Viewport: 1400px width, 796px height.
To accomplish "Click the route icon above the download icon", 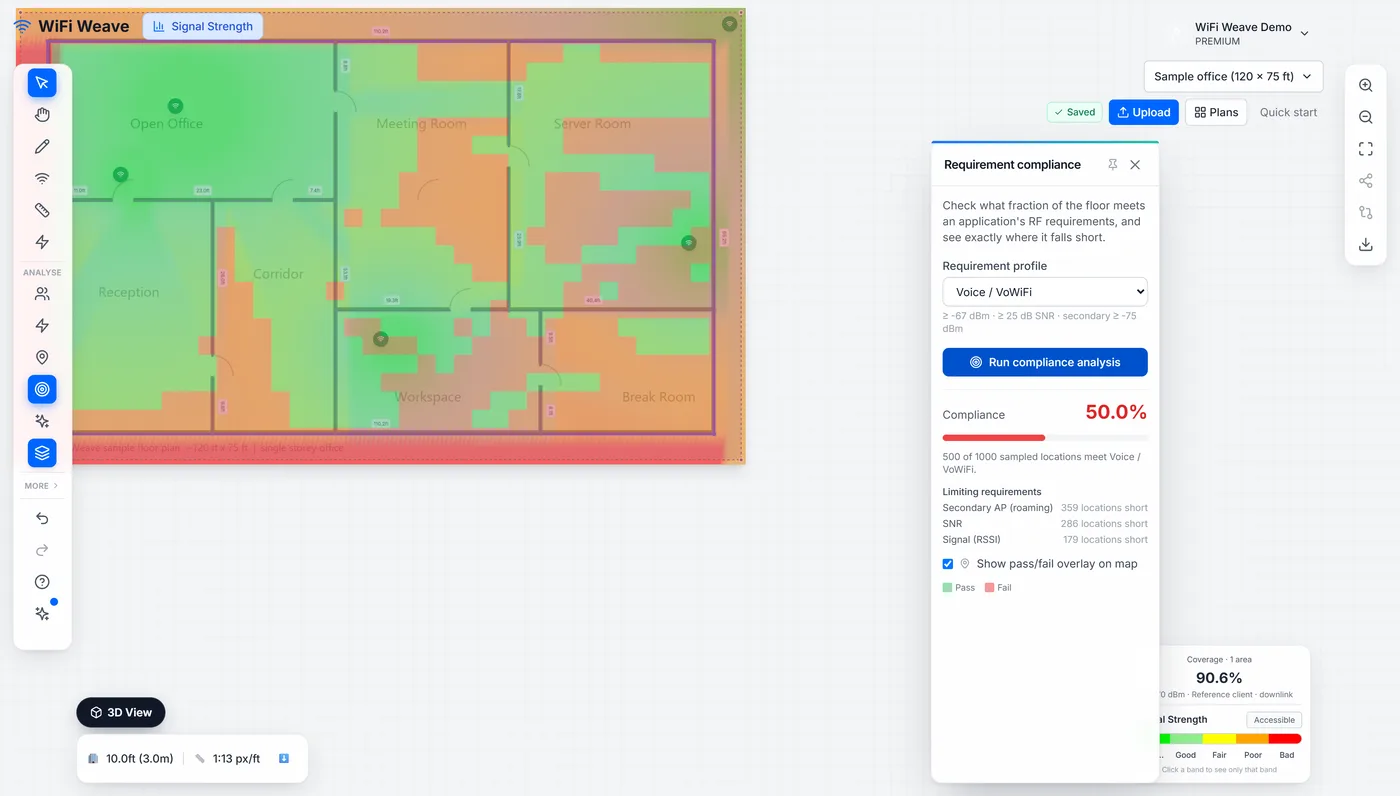I will 1366,213.
